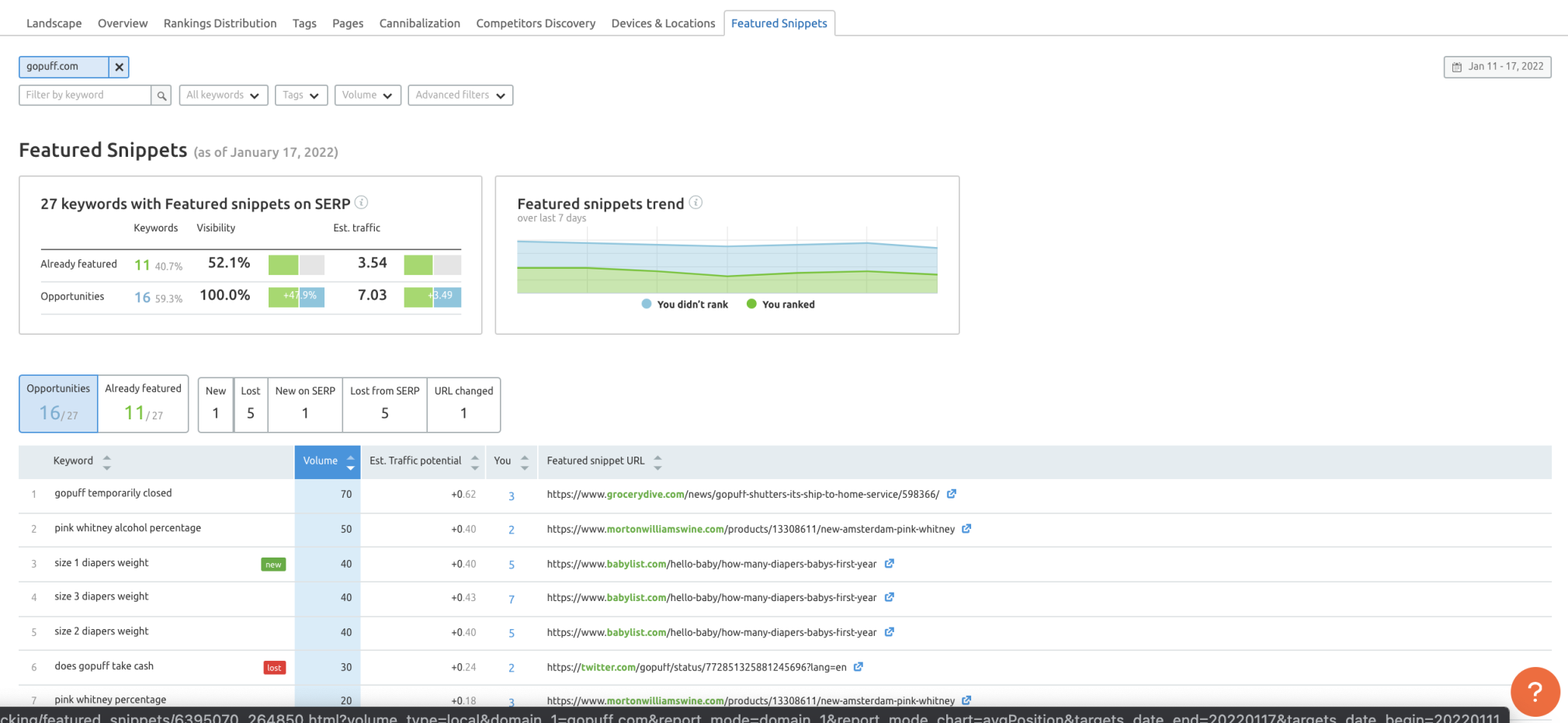The image size is (1568, 723).
Task: Click position 3 for gopuff temporarily closed
Action: coord(512,495)
